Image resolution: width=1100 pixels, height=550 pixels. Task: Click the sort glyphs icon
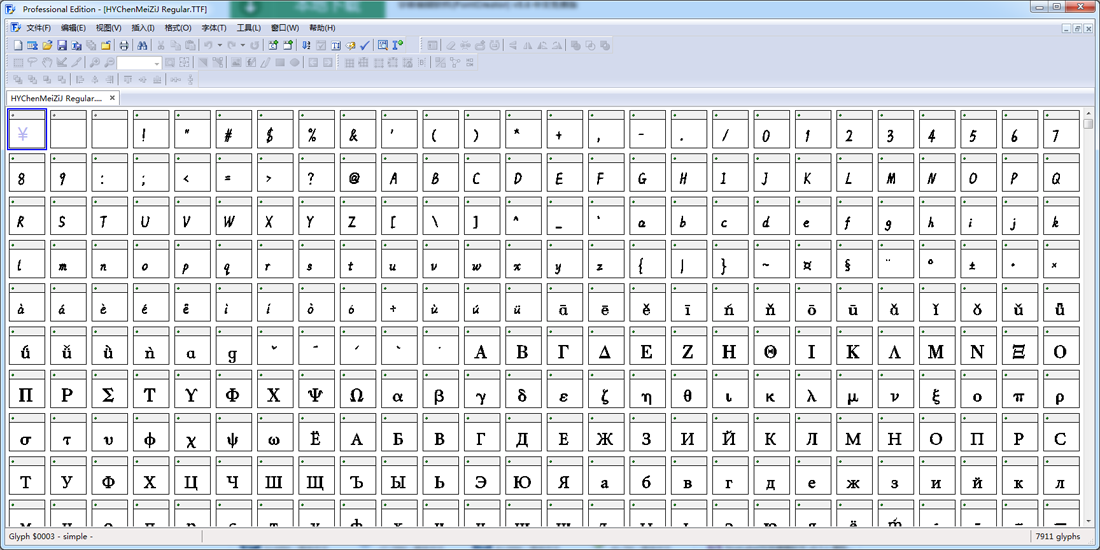coord(307,45)
